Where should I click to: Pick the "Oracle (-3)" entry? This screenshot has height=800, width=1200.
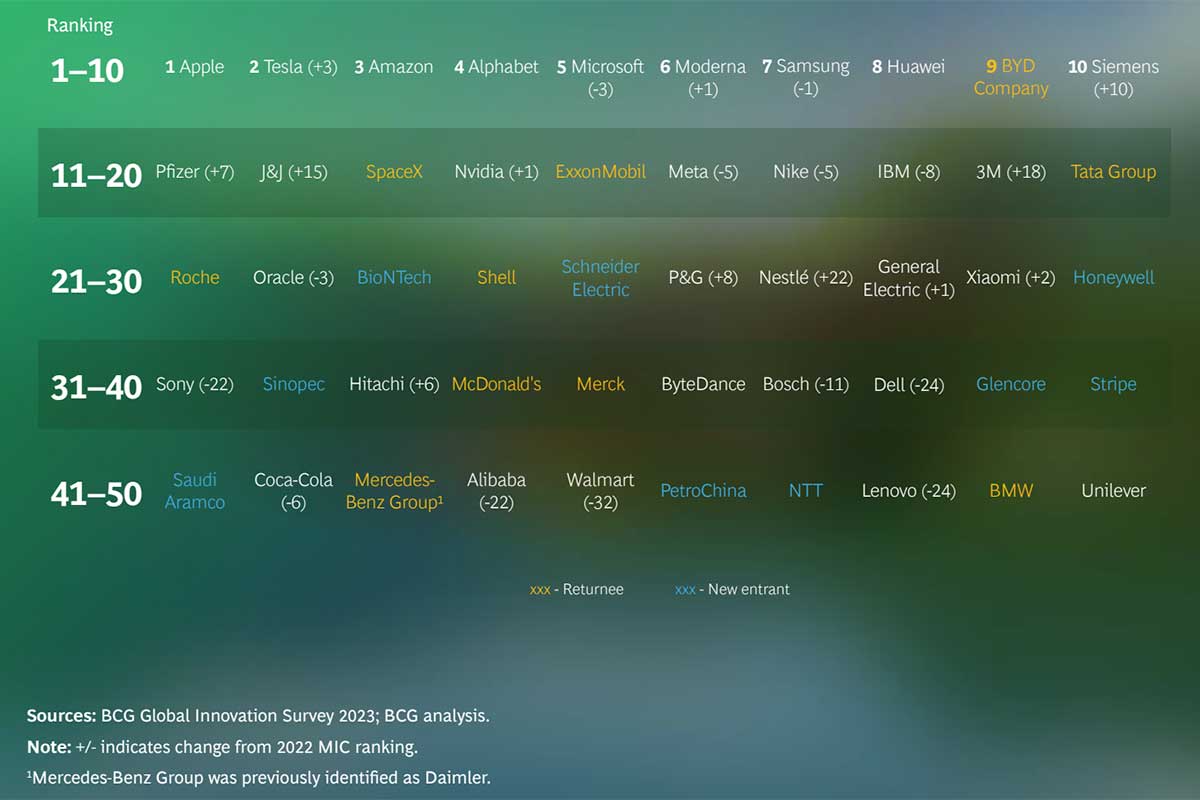click(x=294, y=278)
